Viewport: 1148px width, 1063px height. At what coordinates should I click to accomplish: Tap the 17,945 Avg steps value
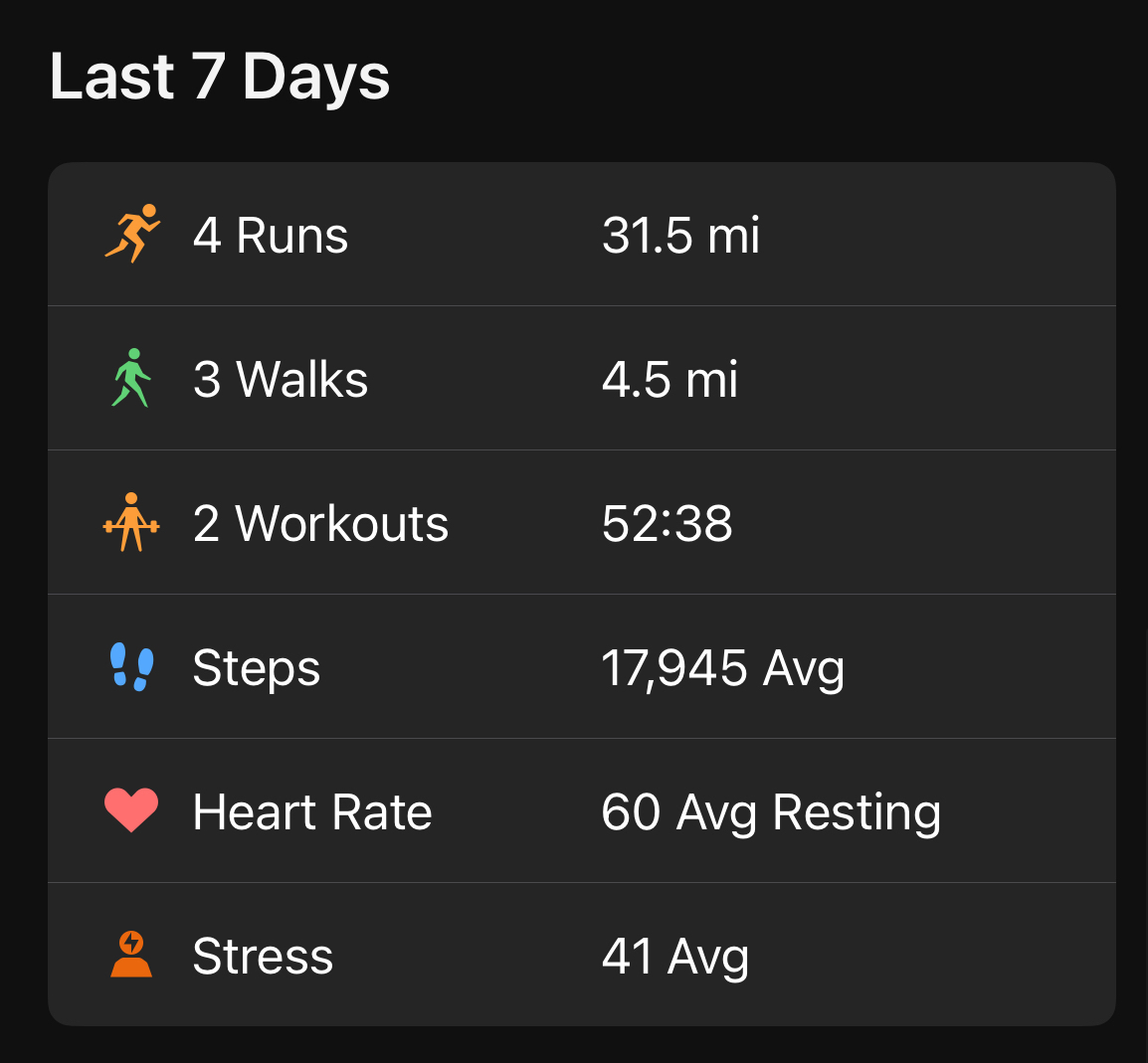722,668
